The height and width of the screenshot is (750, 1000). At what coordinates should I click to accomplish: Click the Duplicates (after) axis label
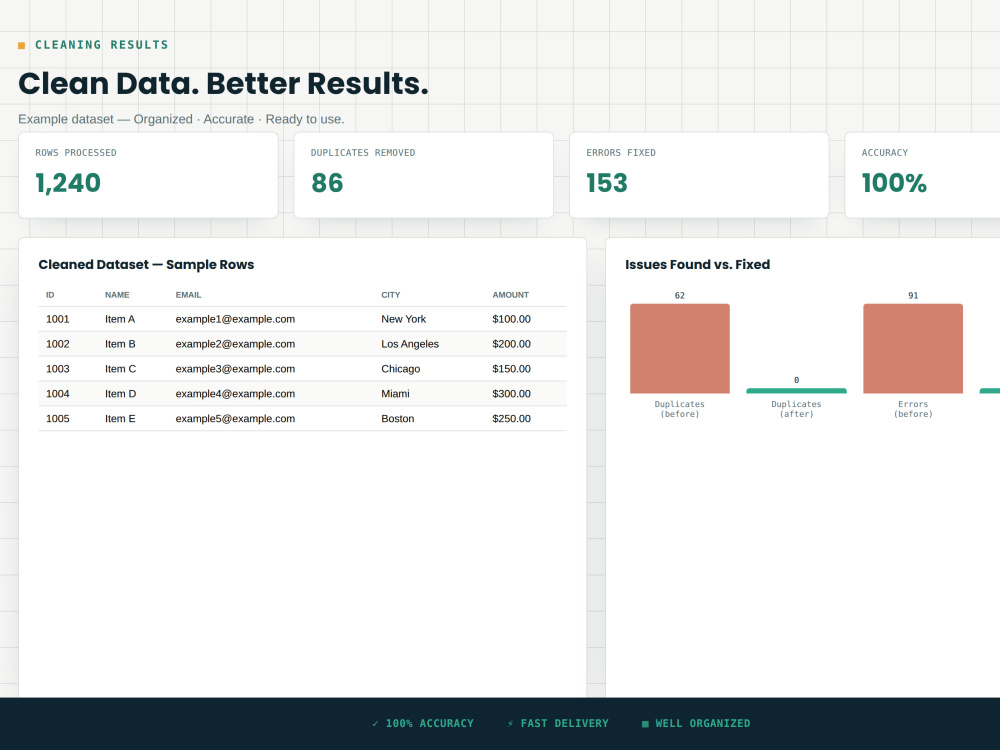click(797, 409)
